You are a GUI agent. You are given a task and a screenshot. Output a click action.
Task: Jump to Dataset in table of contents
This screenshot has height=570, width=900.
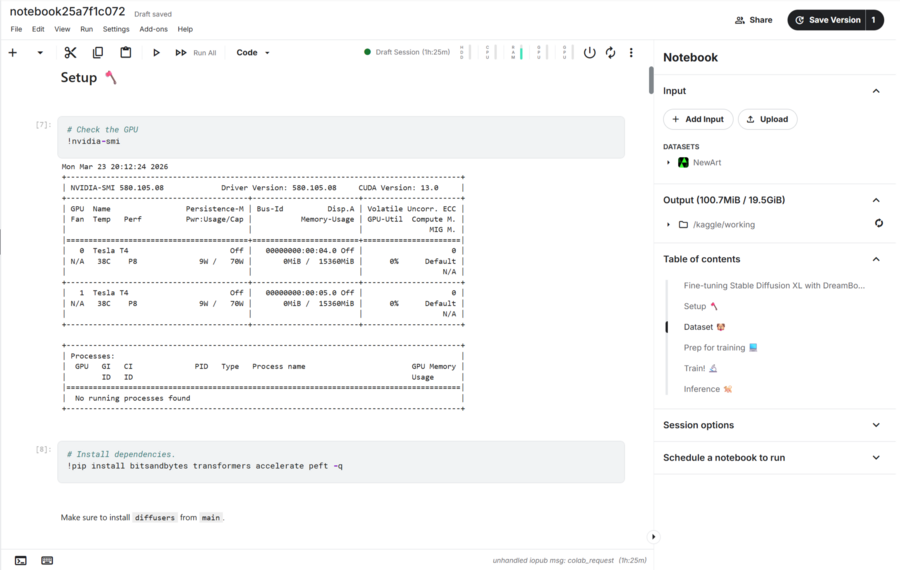704,327
